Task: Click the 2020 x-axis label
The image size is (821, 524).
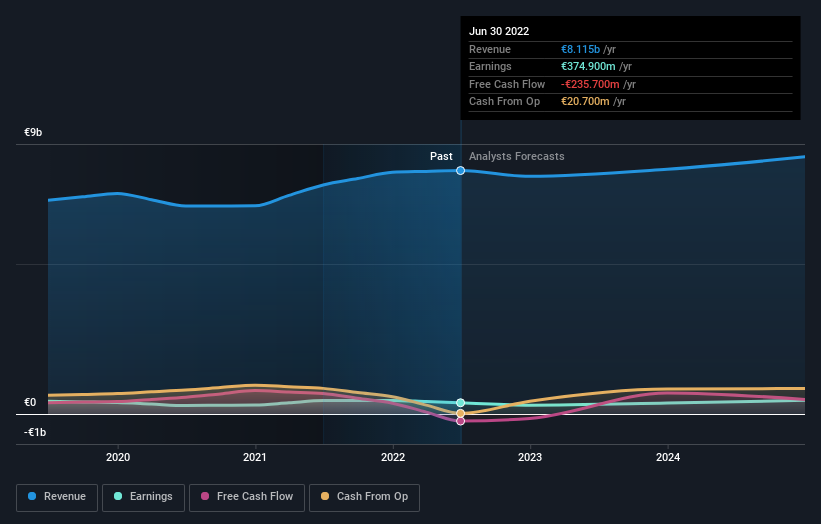Action: [x=118, y=457]
